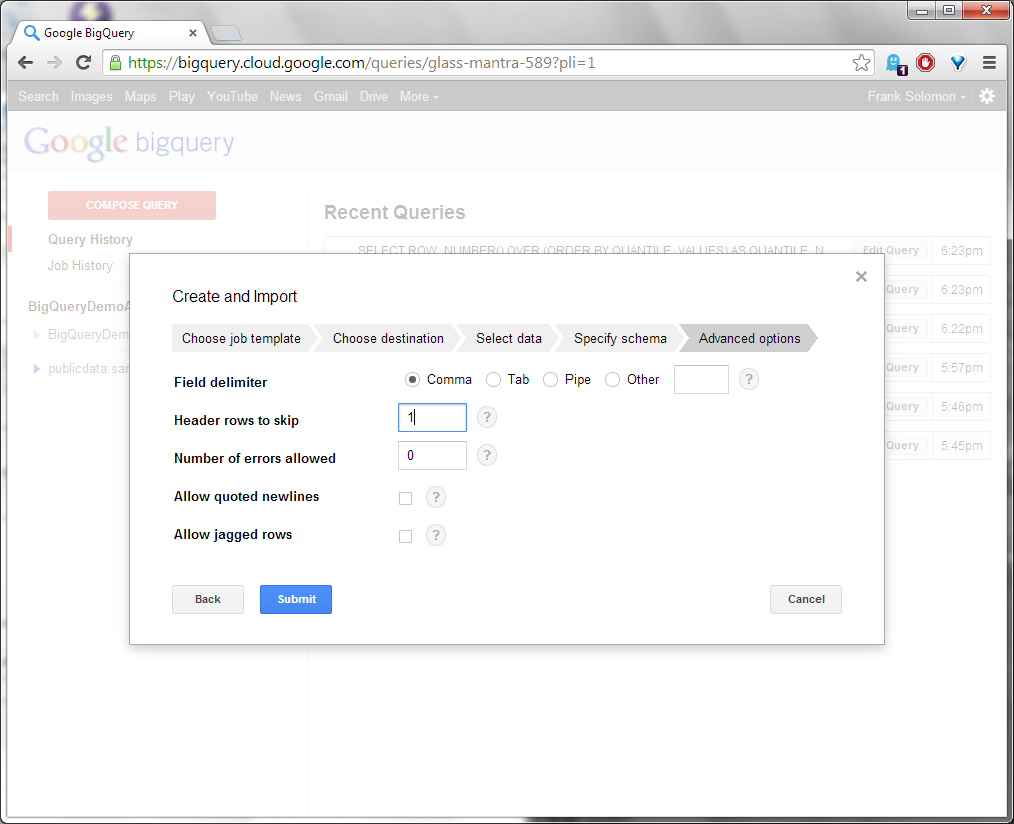This screenshot has width=1014, height=824.
Task: Show help for Allow jagged rows
Action: [436, 535]
